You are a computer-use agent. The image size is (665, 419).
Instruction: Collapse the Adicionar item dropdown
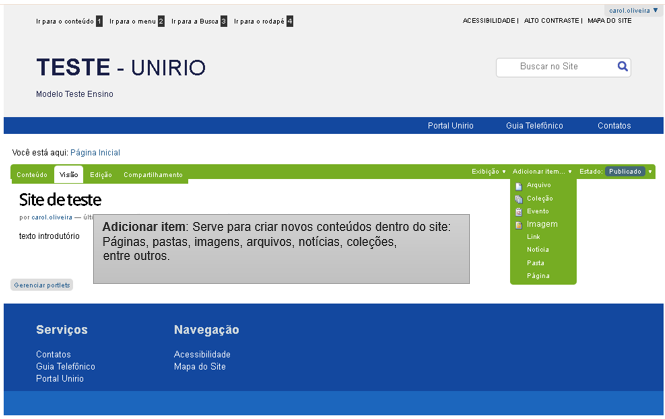pyautogui.click(x=542, y=172)
